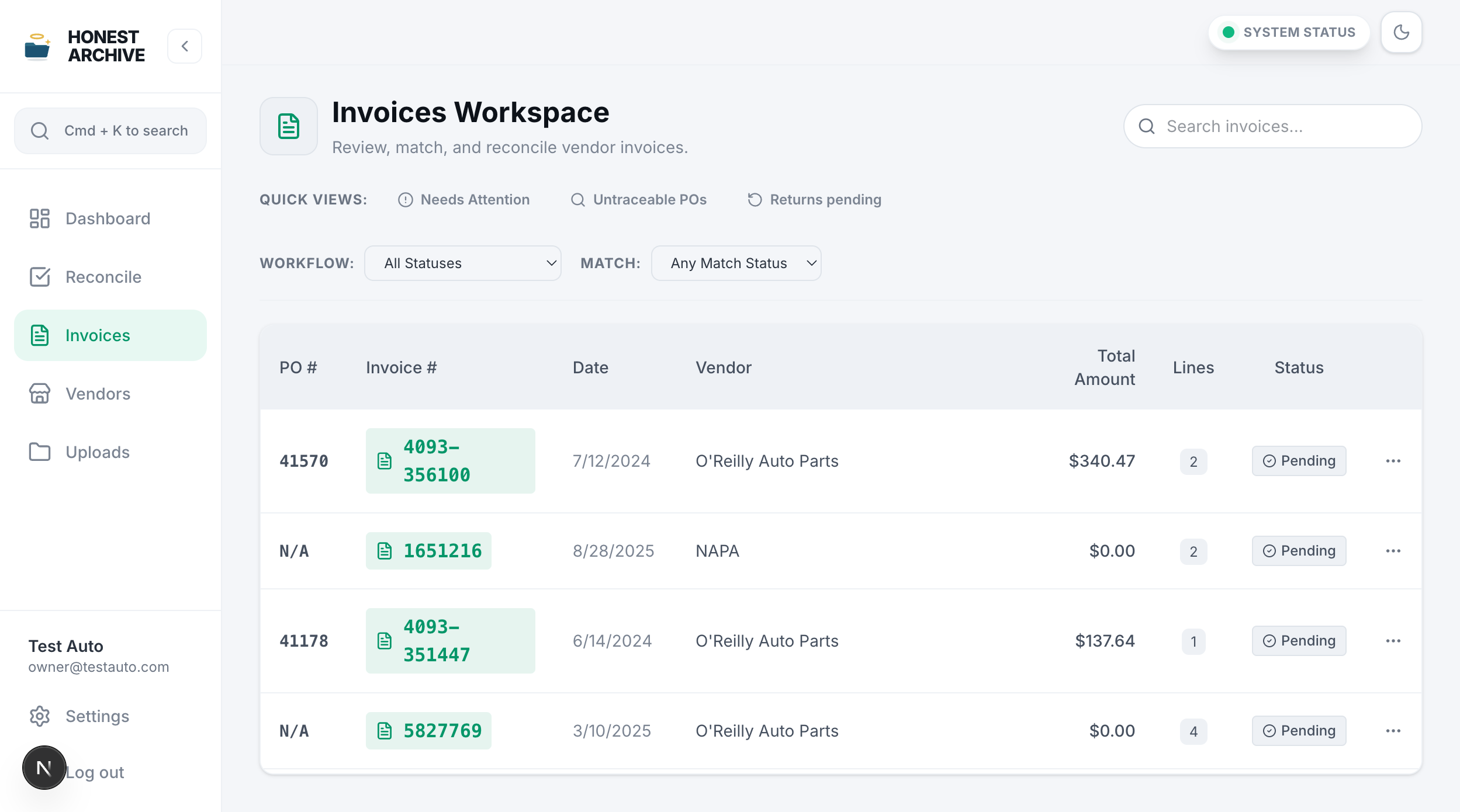The height and width of the screenshot is (812, 1460).
Task: Click the Total Amount column header
Action: tap(1105, 367)
